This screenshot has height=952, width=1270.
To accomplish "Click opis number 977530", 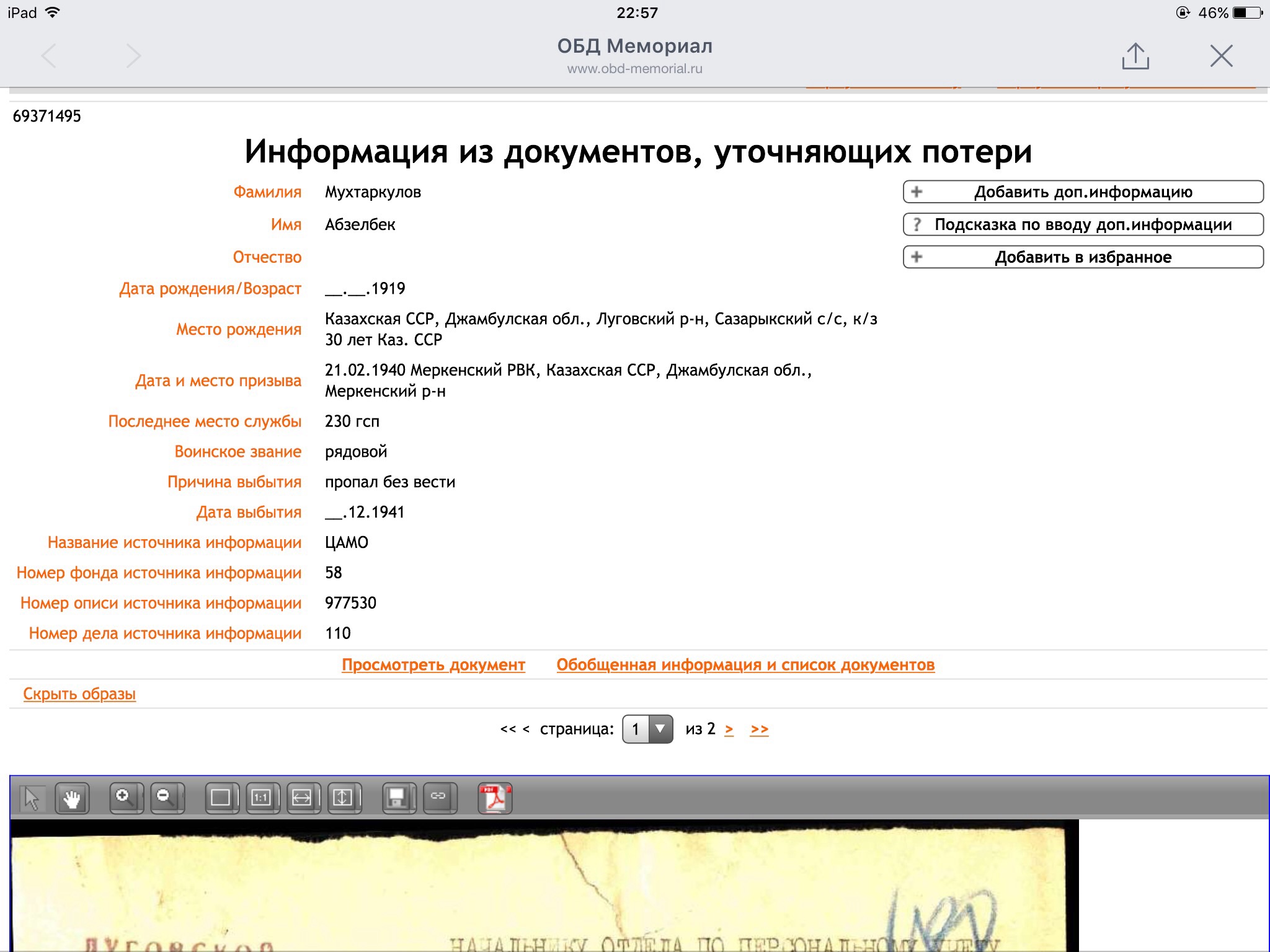I will tap(351, 603).
